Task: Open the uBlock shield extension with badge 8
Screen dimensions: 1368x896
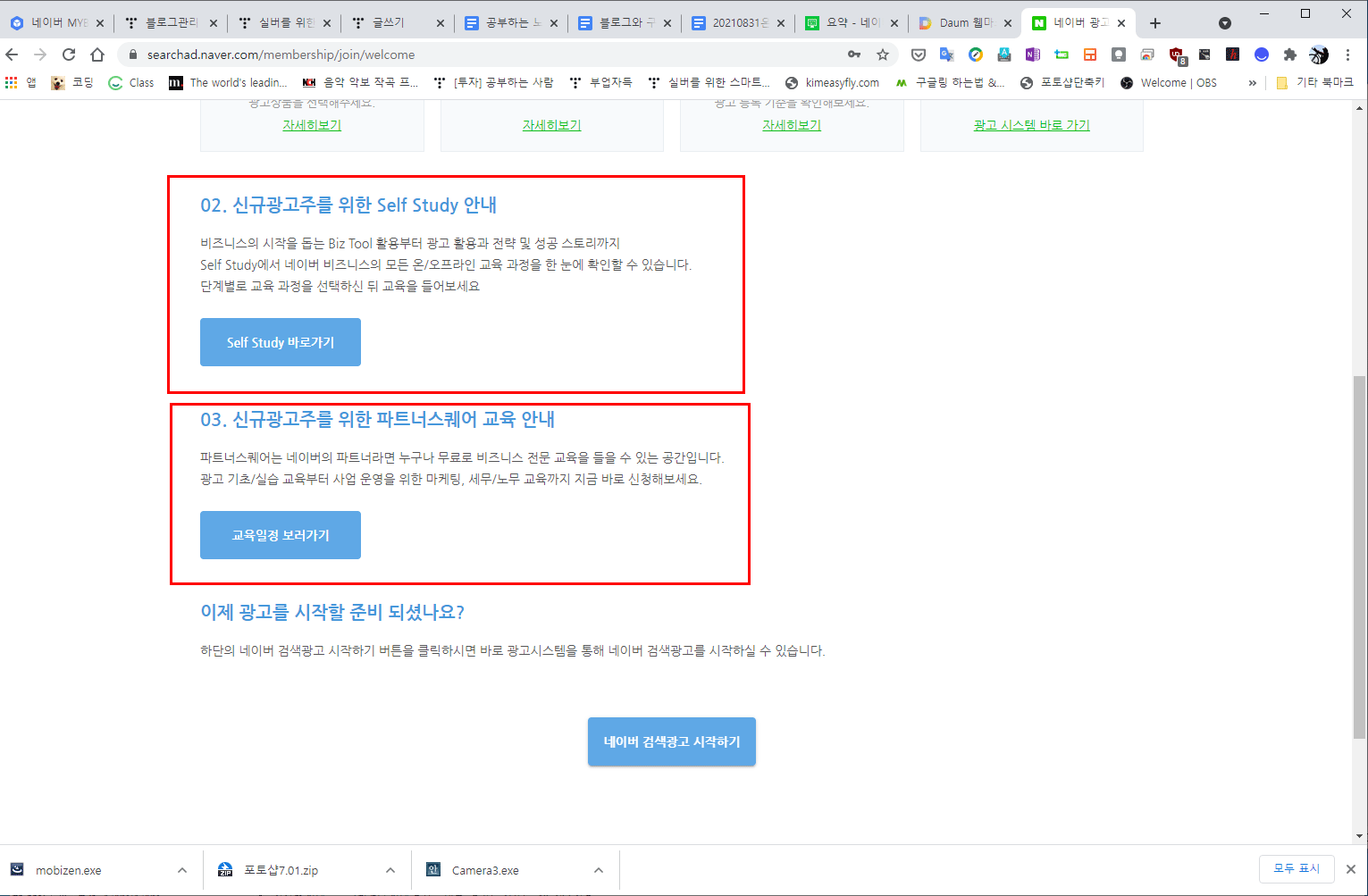Action: pyautogui.click(x=1177, y=55)
